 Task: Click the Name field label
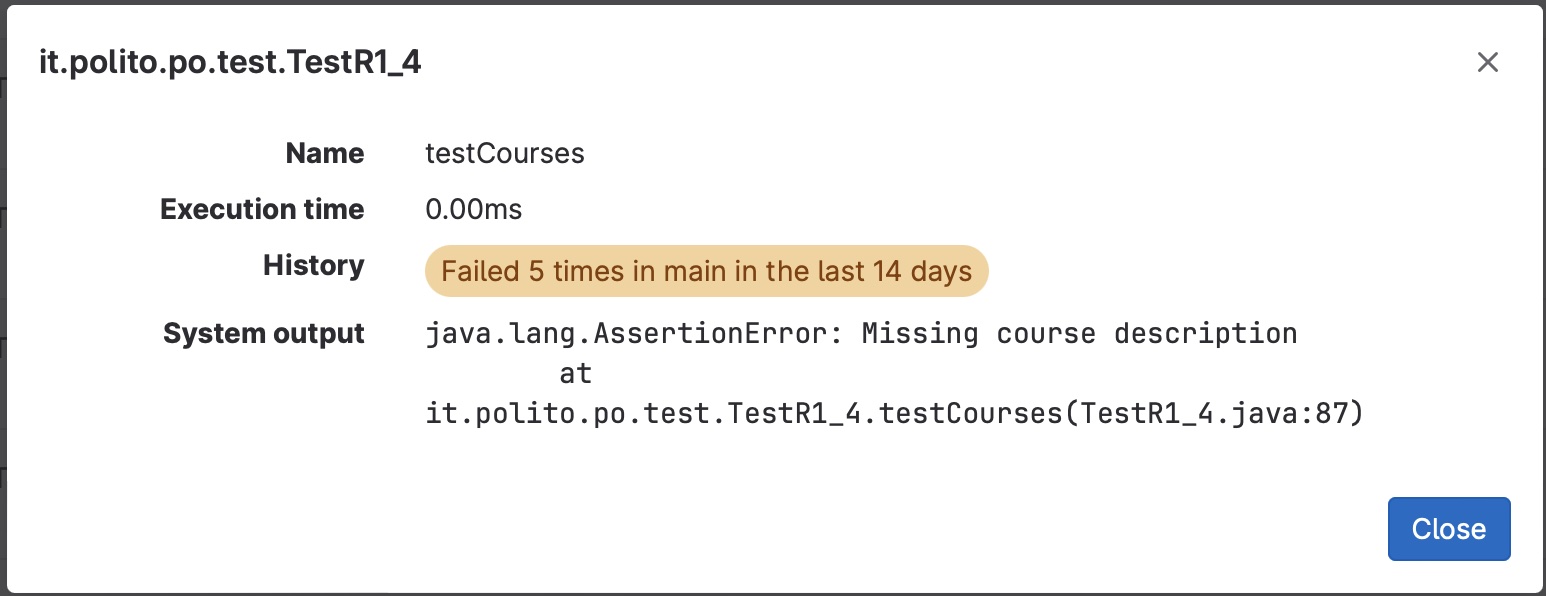[325, 153]
